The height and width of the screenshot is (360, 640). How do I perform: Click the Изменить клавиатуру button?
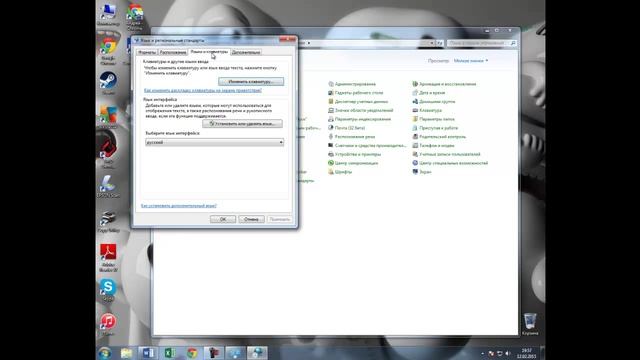tap(251, 82)
